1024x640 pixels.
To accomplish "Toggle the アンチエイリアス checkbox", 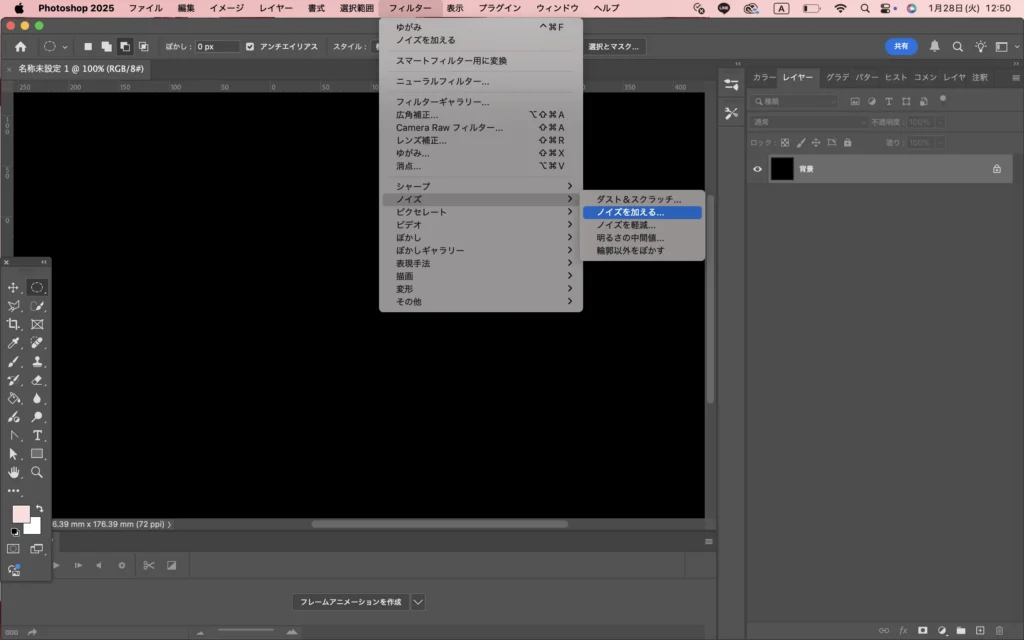I will coord(250,46).
